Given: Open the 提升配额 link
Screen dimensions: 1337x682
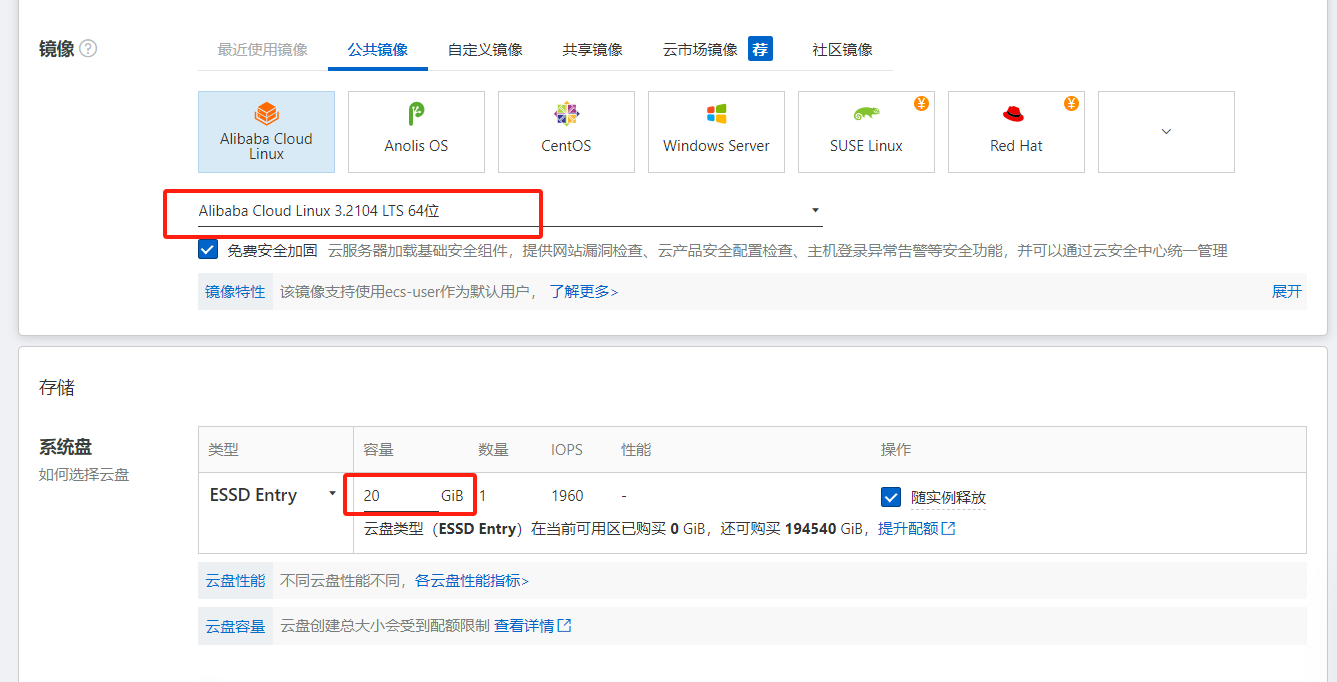Looking at the screenshot, I should tap(917, 528).
